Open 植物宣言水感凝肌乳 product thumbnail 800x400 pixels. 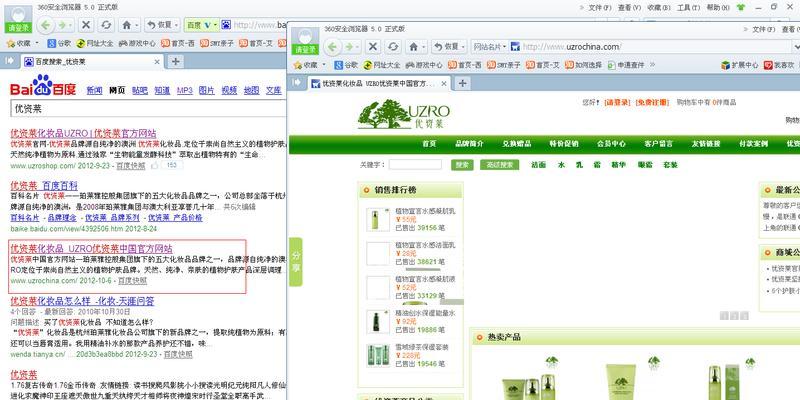click(x=378, y=219)
